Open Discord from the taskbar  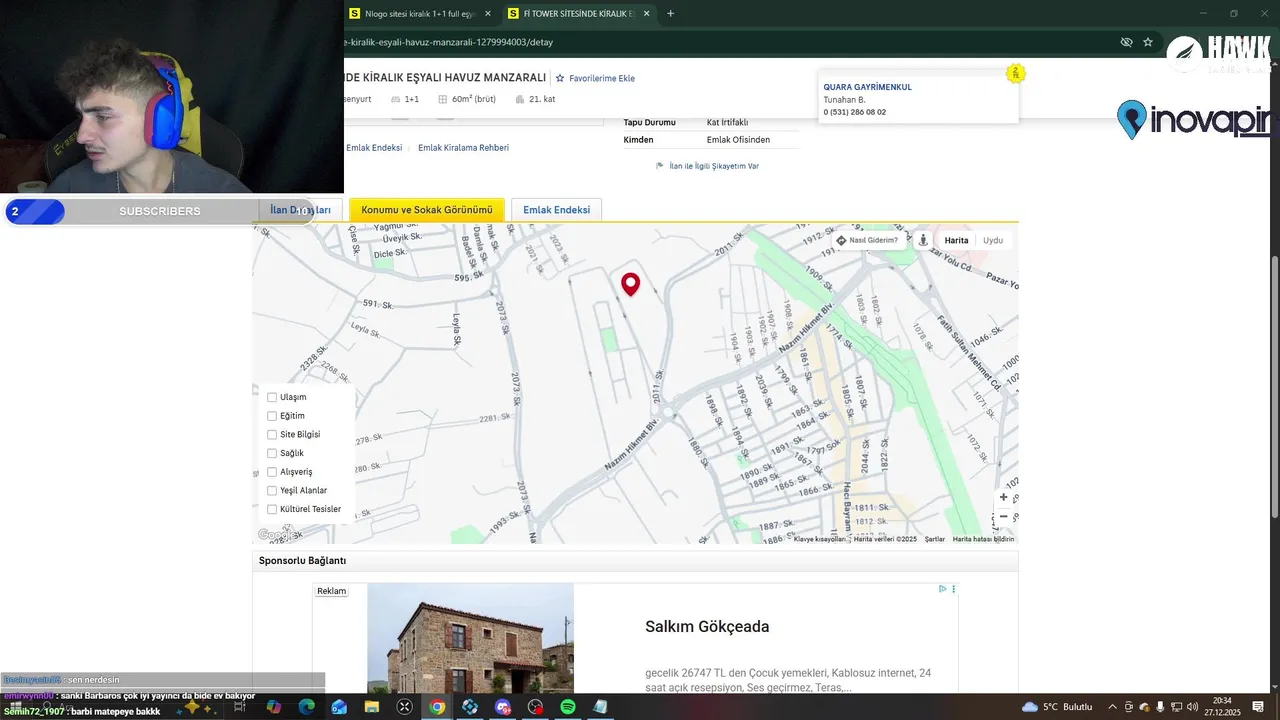coord(502,707)
